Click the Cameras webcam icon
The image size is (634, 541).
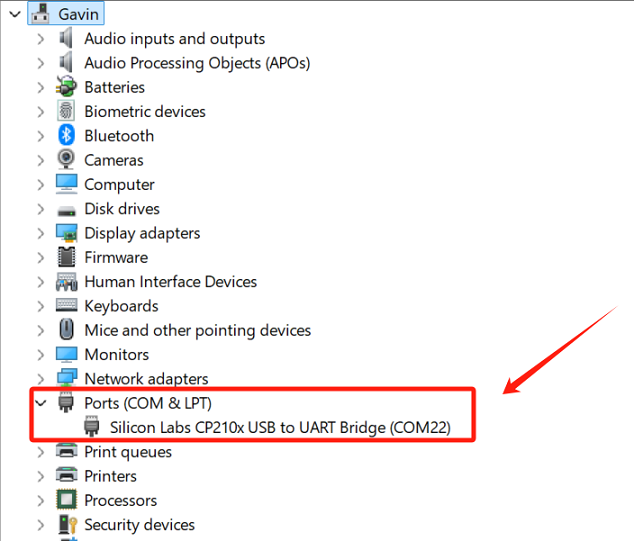coord(67,160)
